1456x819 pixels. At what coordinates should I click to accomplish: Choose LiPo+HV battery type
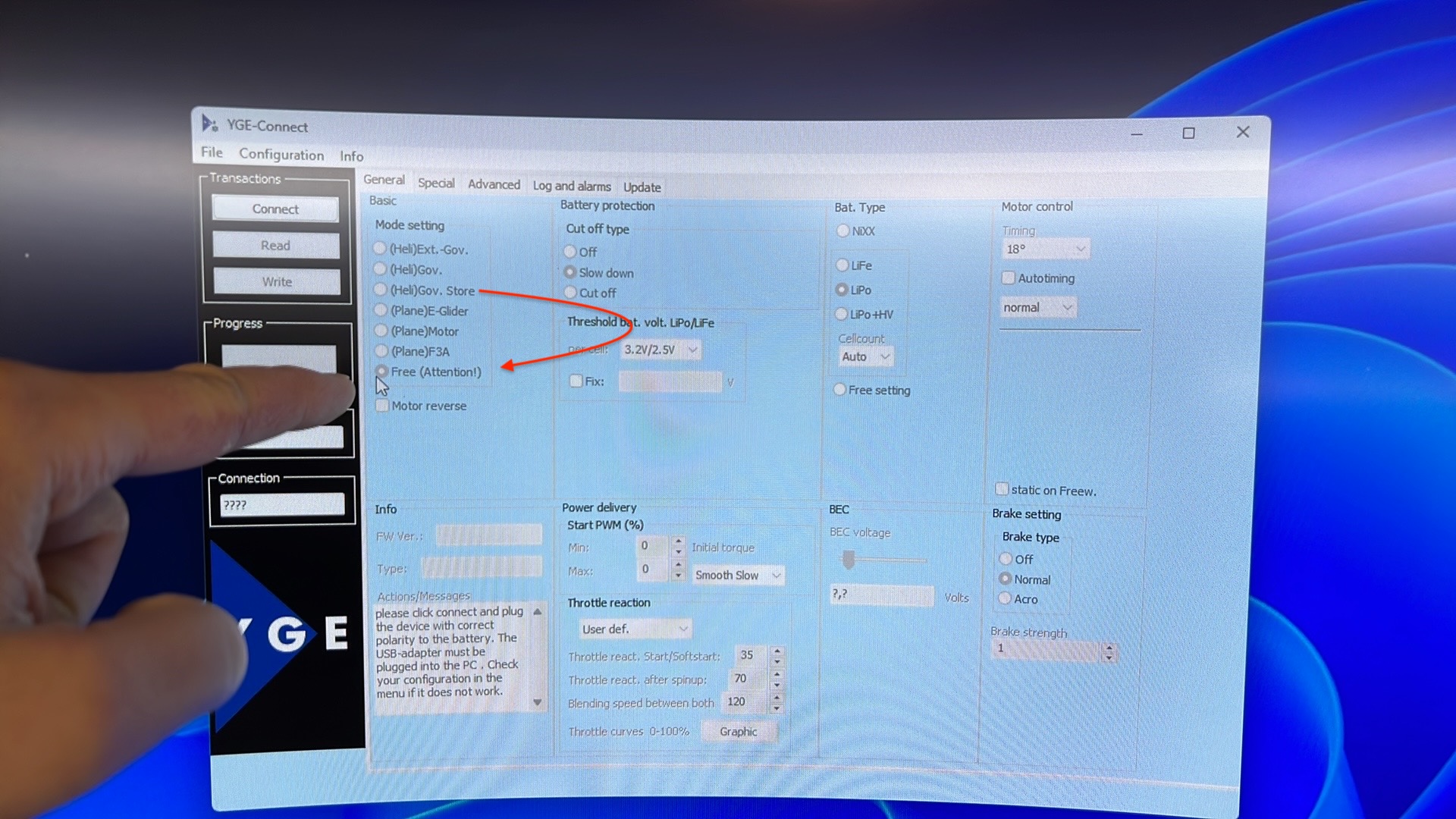pos(841,314)
